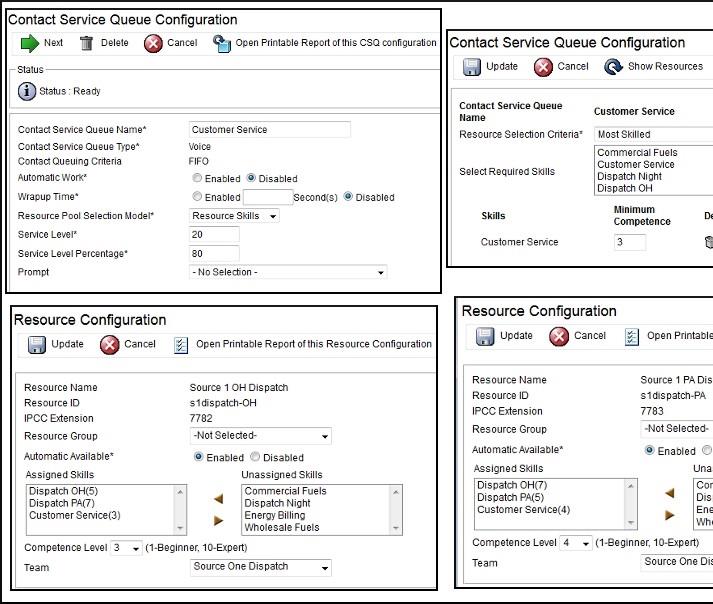
Task: Click the red Cancel icon in skills CSQ panel
Action: pyautogui.click(x=543, y=67)
